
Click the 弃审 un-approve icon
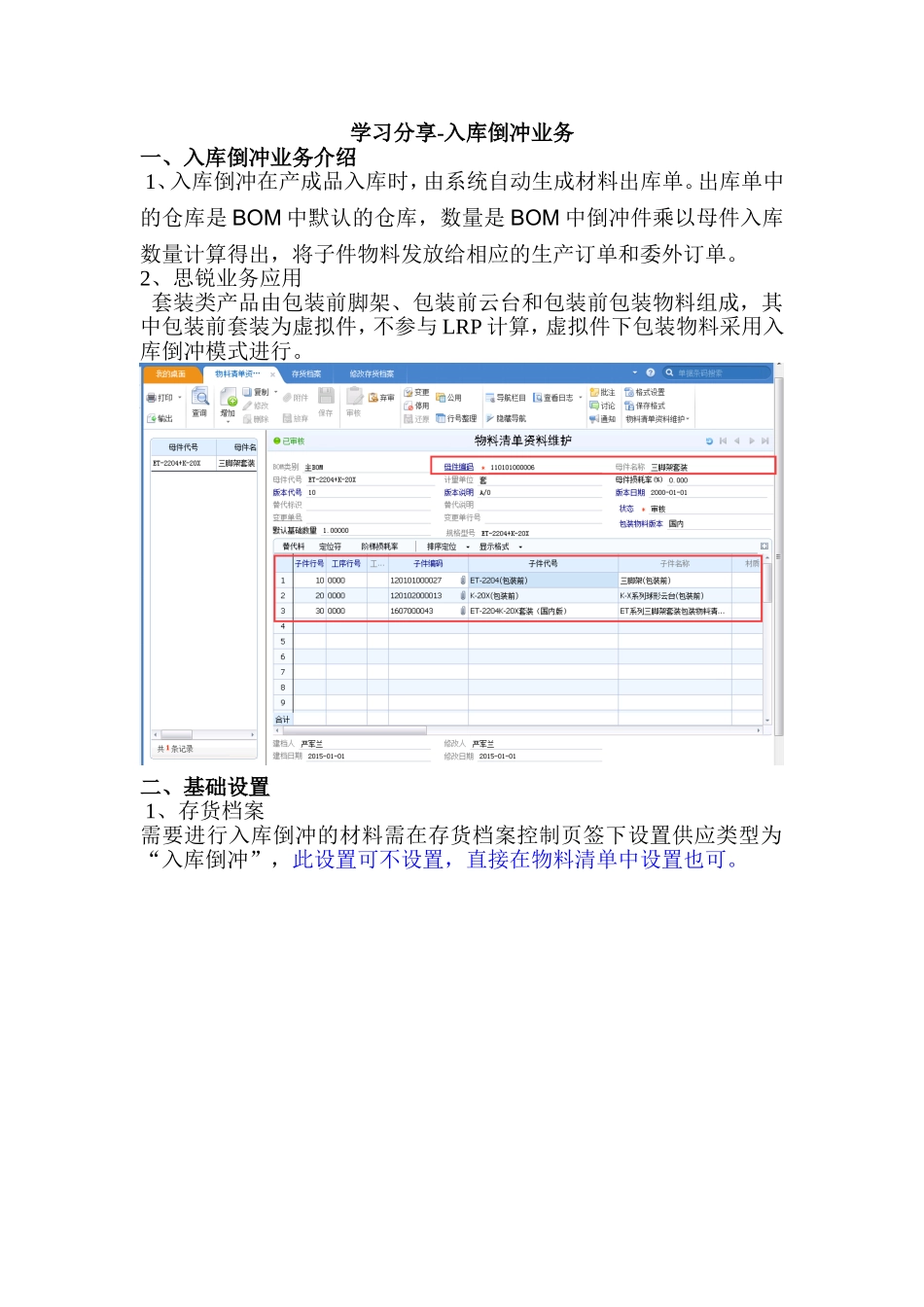tap(373, 398)
